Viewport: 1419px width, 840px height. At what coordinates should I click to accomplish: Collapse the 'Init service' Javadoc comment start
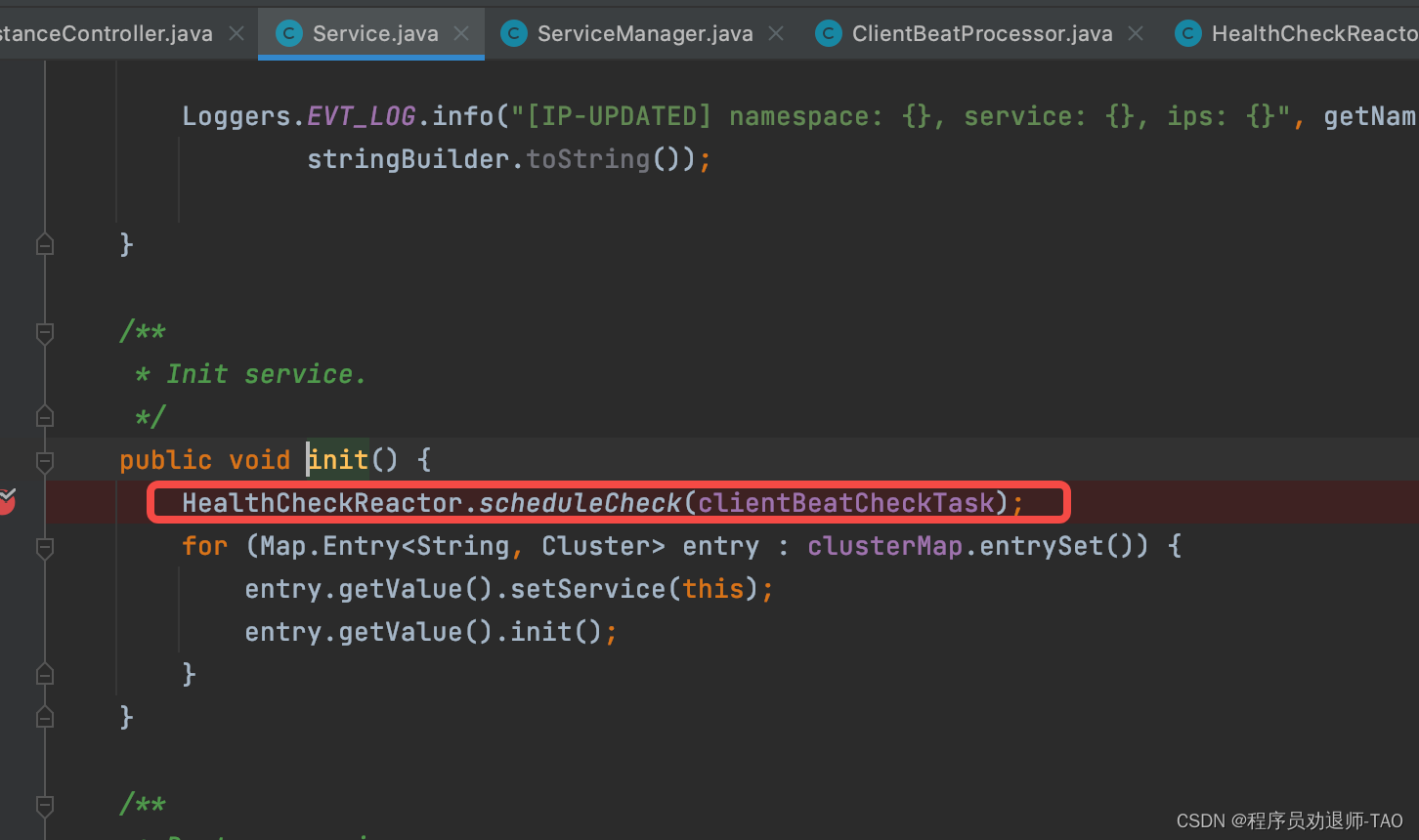[x=45, y=333]
